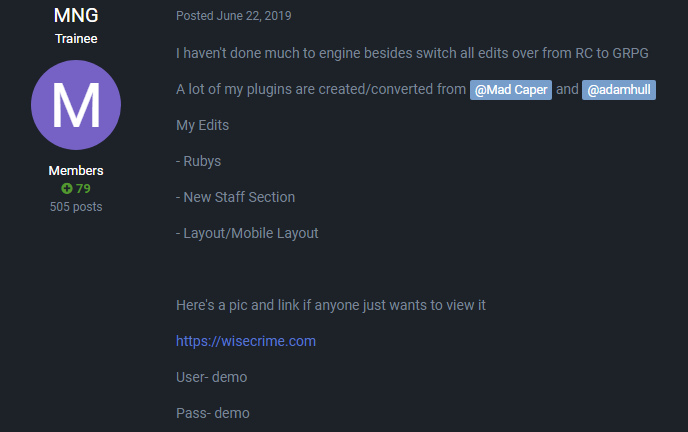Open the @Mad Caper mention

(x=511, y=90)
